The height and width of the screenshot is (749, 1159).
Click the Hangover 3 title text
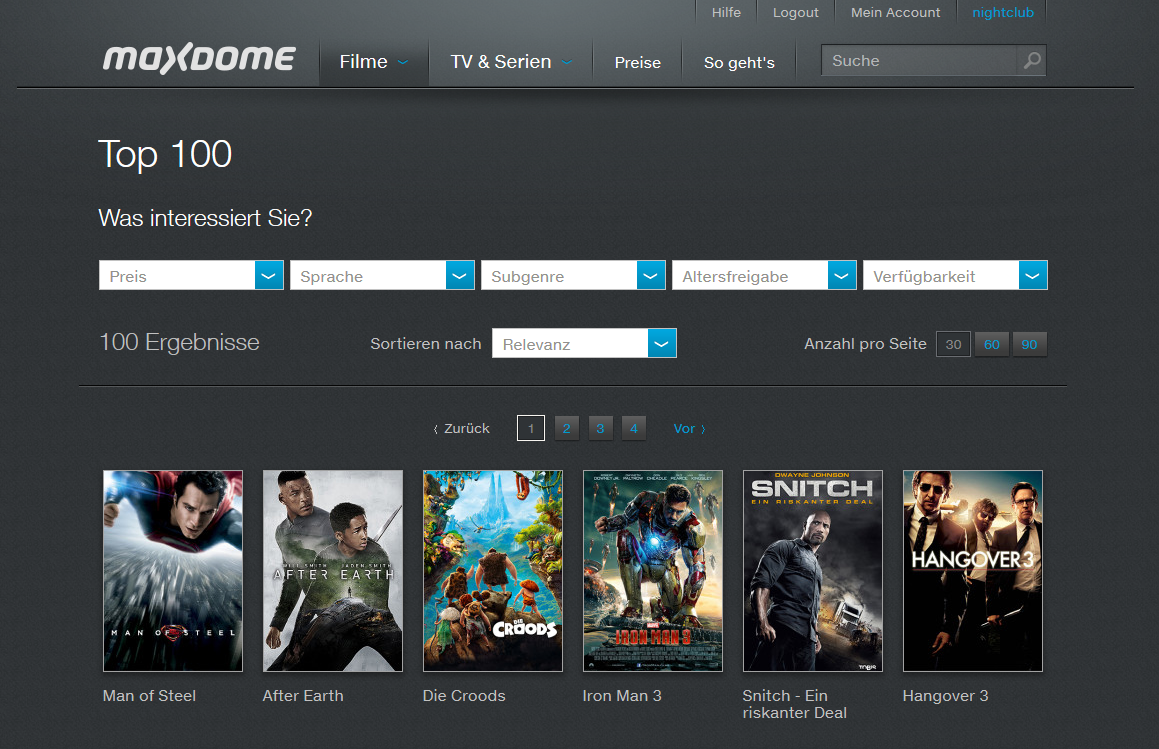pos(945,696)
